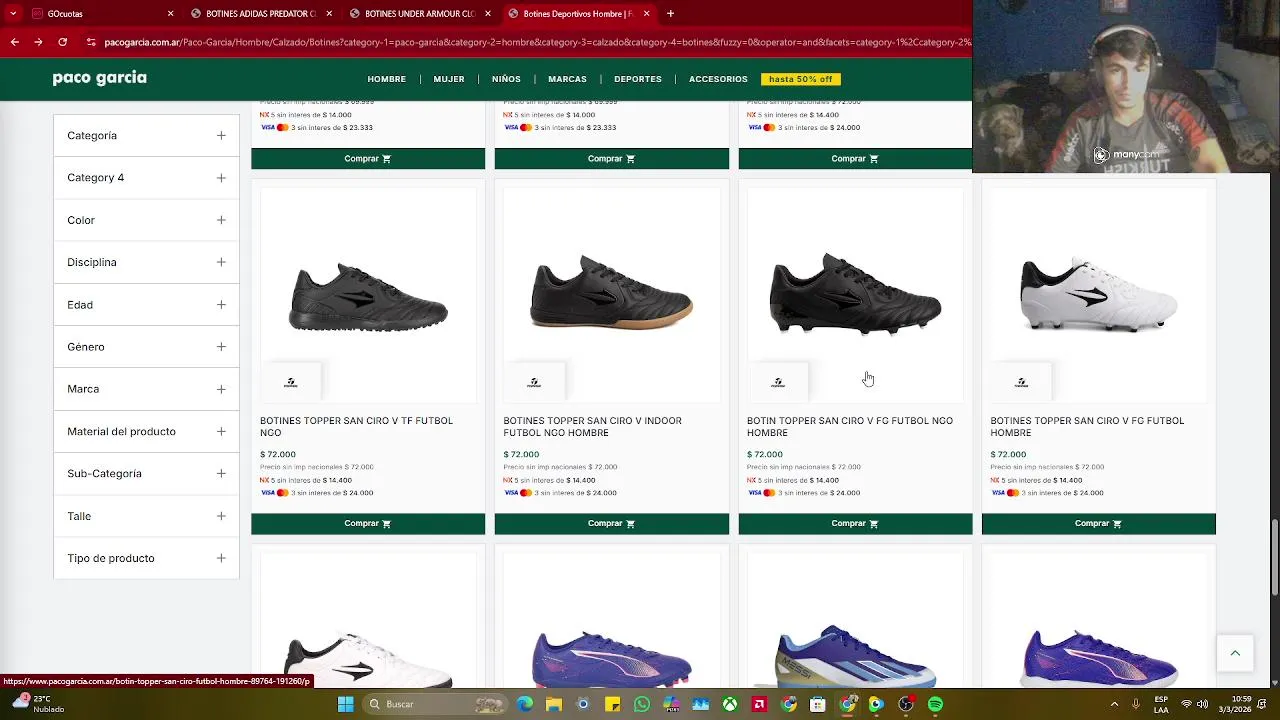This screenshot has height=720, width=1280.
Task: Close the GOcuotas tab
Action: point(170,14)
